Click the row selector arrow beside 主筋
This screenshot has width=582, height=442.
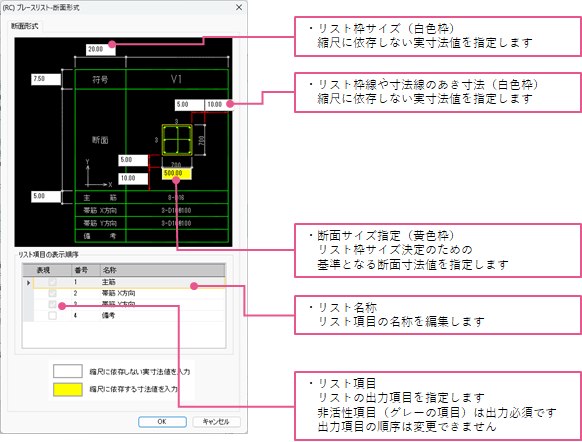(x=28, y=282)
